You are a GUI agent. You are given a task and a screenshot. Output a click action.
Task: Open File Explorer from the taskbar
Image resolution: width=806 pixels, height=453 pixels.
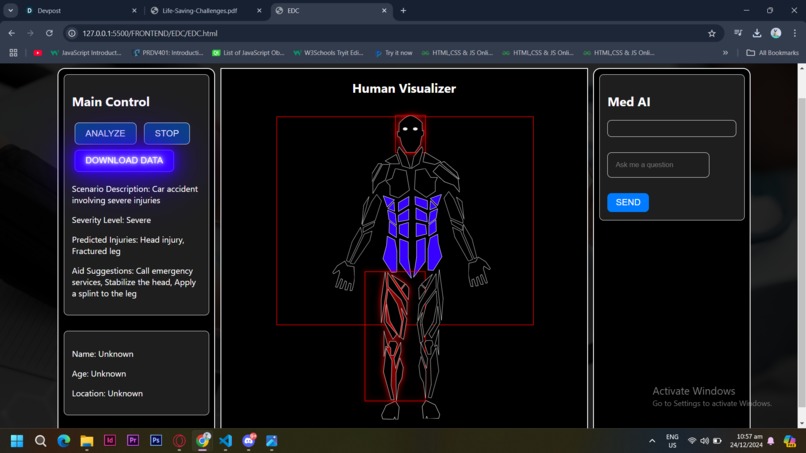pyautogui.click(x=87, y=441)
